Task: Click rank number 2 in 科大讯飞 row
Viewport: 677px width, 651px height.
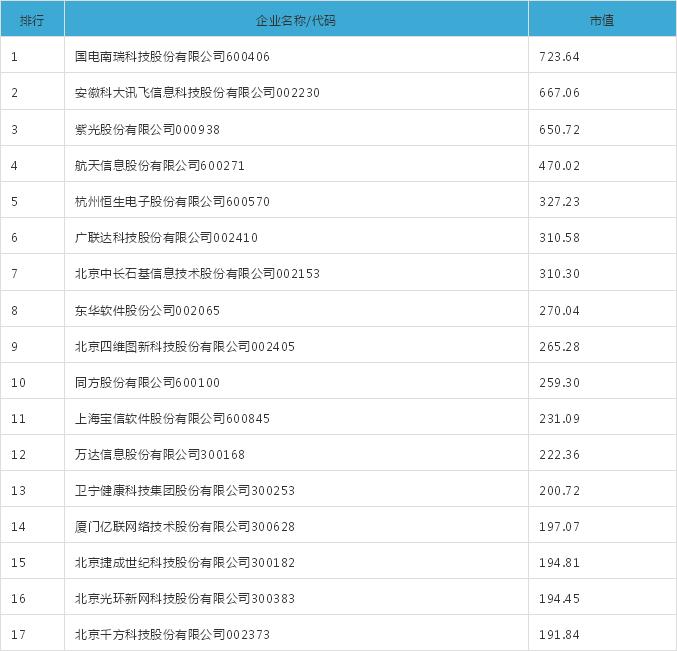Action: 15,93
